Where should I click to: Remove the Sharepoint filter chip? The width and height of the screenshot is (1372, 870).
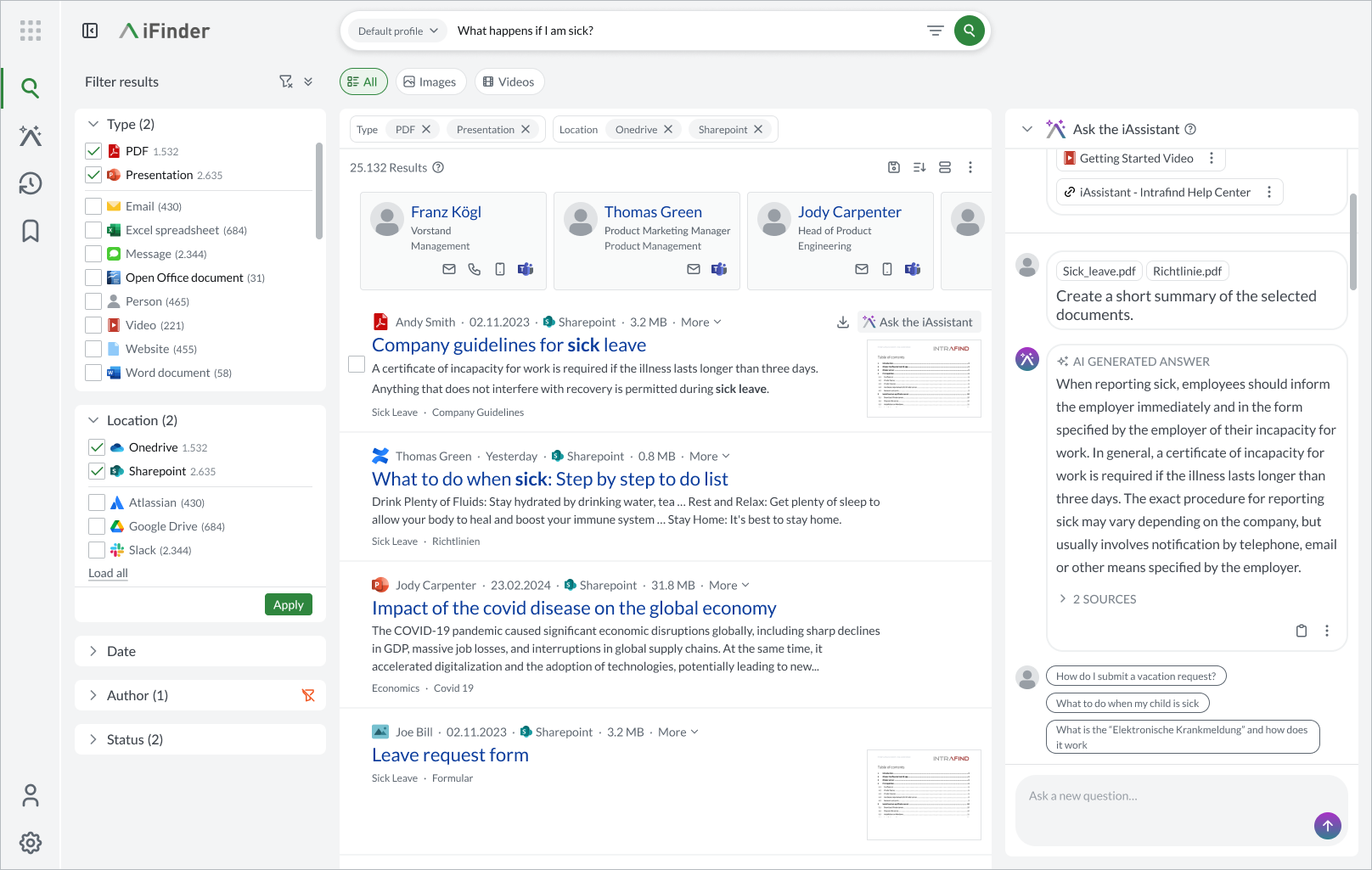[758, 129]
